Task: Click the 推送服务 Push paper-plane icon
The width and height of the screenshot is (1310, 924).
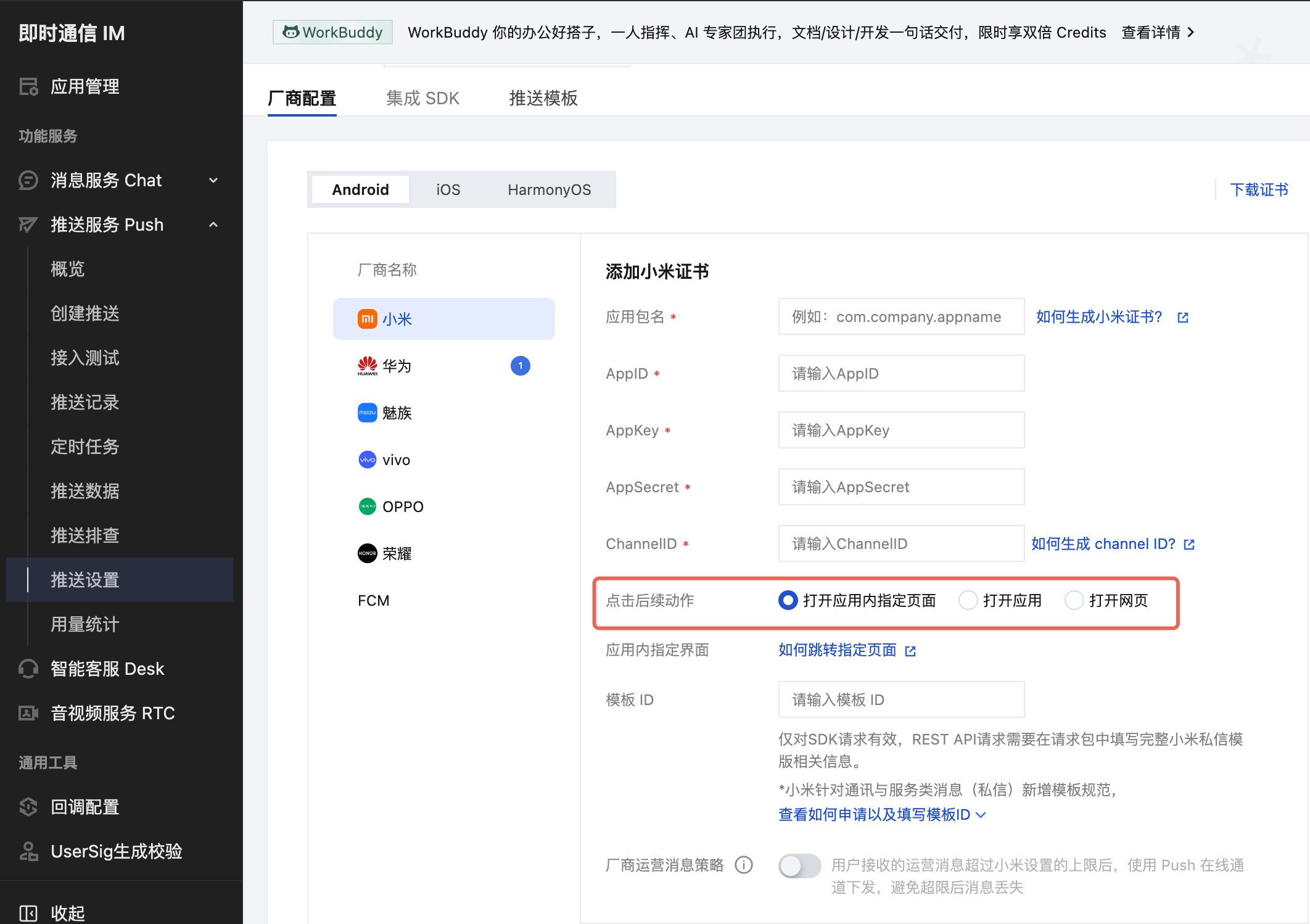Action: [x=28, y=225]
